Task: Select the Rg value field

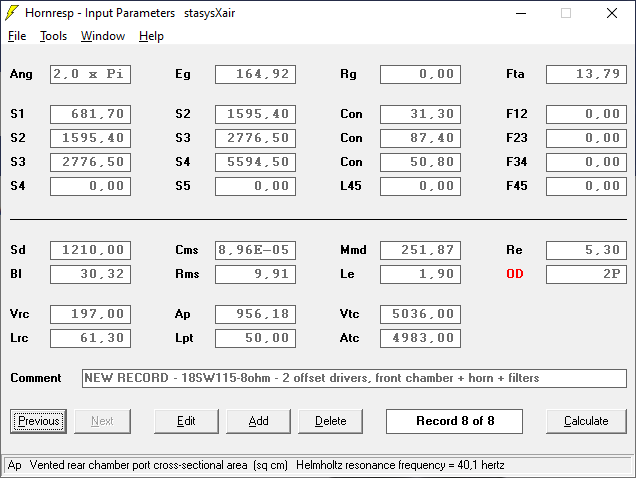Action: coord(420,74)
